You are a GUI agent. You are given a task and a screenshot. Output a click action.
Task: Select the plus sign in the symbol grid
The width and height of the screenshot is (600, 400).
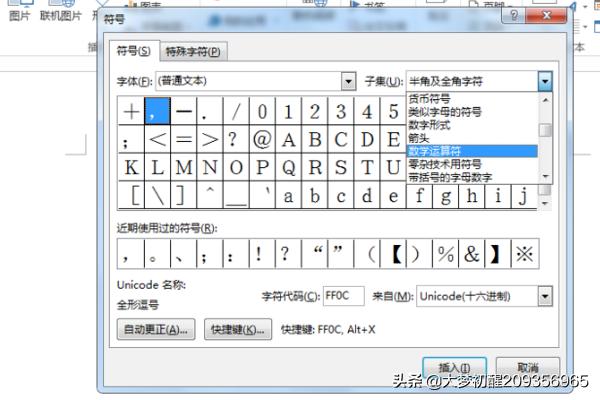click(131, 111)
